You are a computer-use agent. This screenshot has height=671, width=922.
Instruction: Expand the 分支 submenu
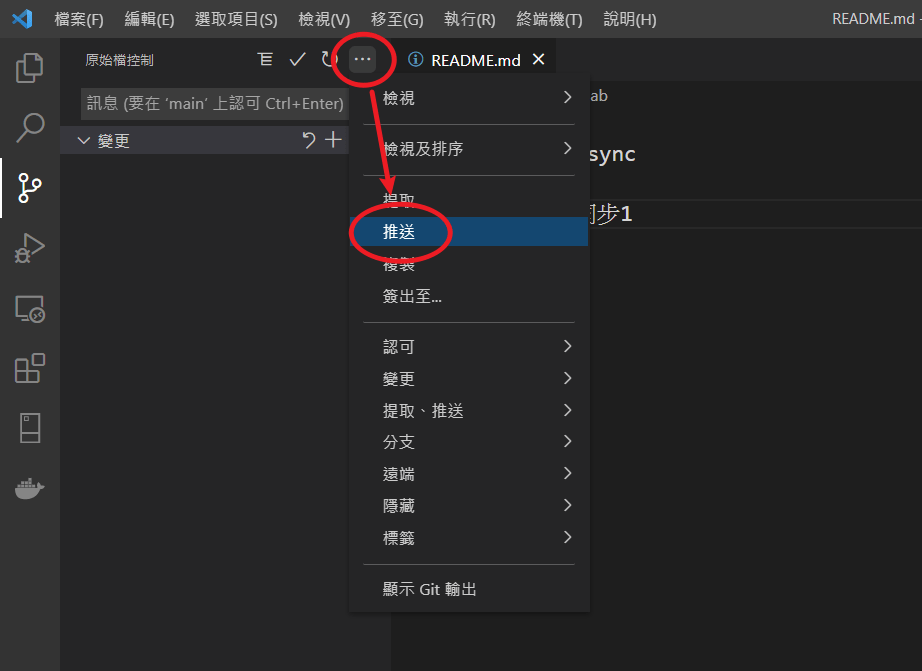pos(469,442)
